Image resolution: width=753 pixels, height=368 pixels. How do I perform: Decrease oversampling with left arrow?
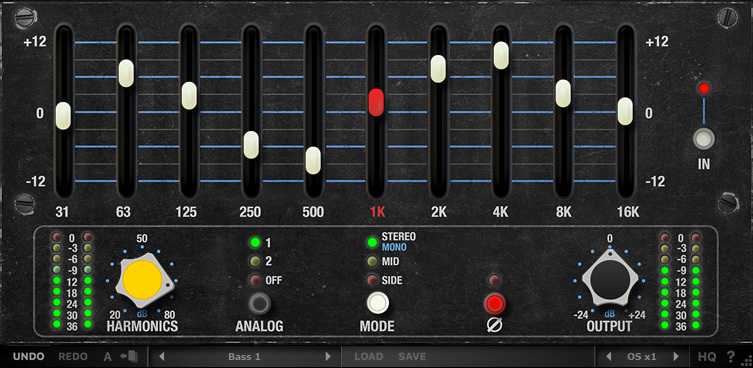609,356
